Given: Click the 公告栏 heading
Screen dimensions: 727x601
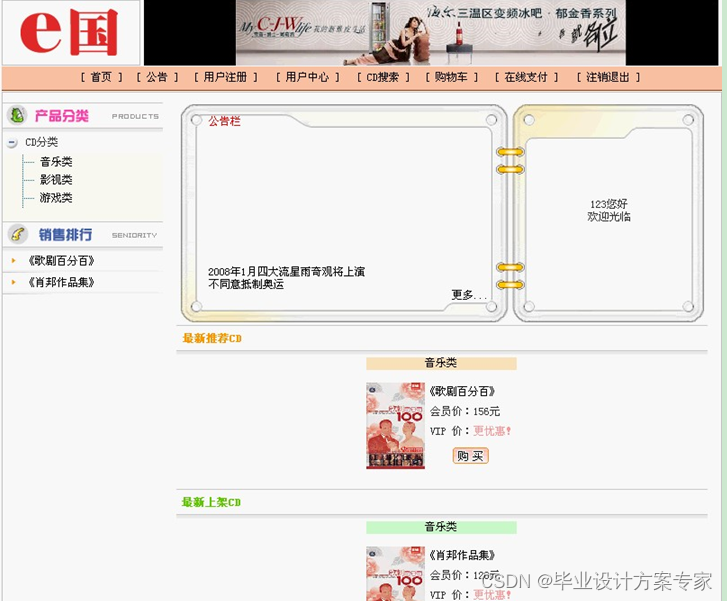Looking at the screenshot, I should pos(224,121).
